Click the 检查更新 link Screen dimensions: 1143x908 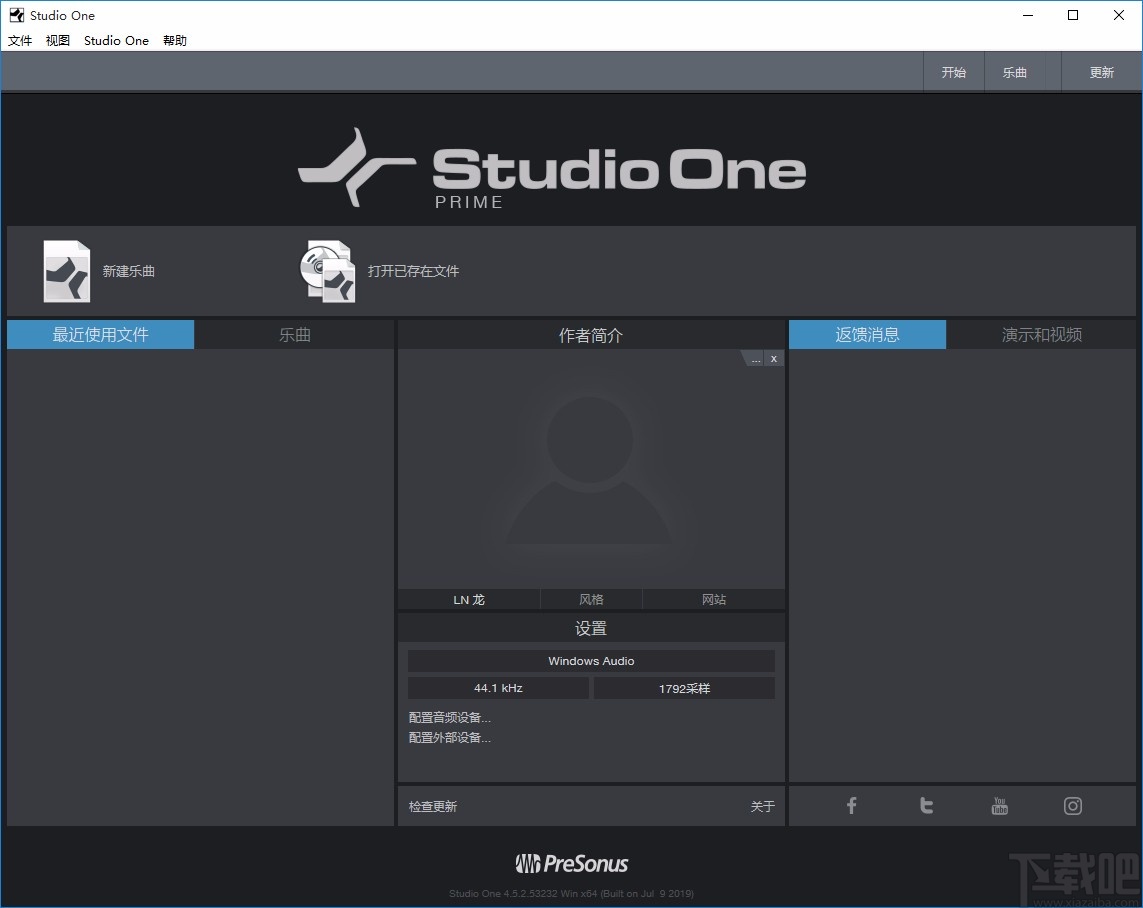[433, 806]
